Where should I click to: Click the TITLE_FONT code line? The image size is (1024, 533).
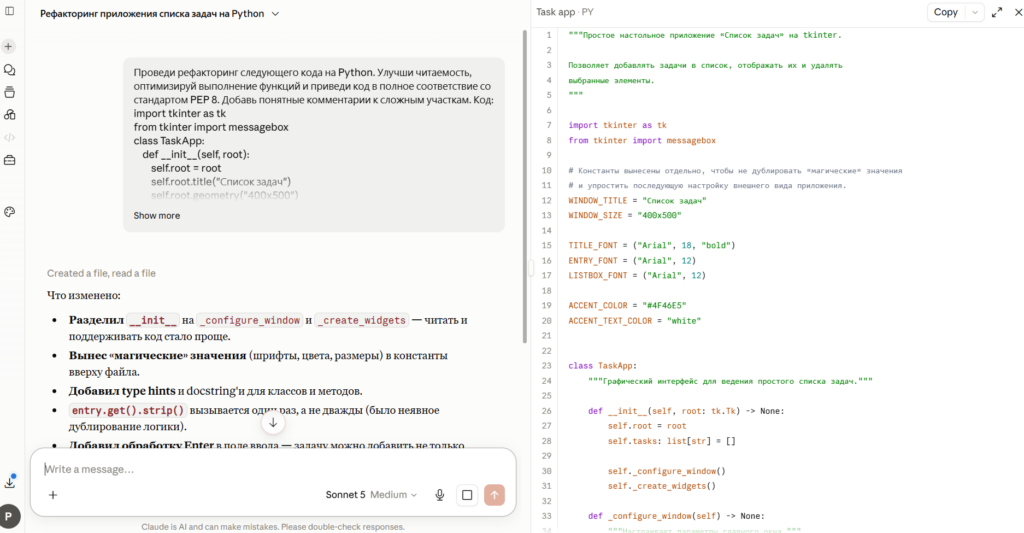pyautogui.click(x=652, y=245)
